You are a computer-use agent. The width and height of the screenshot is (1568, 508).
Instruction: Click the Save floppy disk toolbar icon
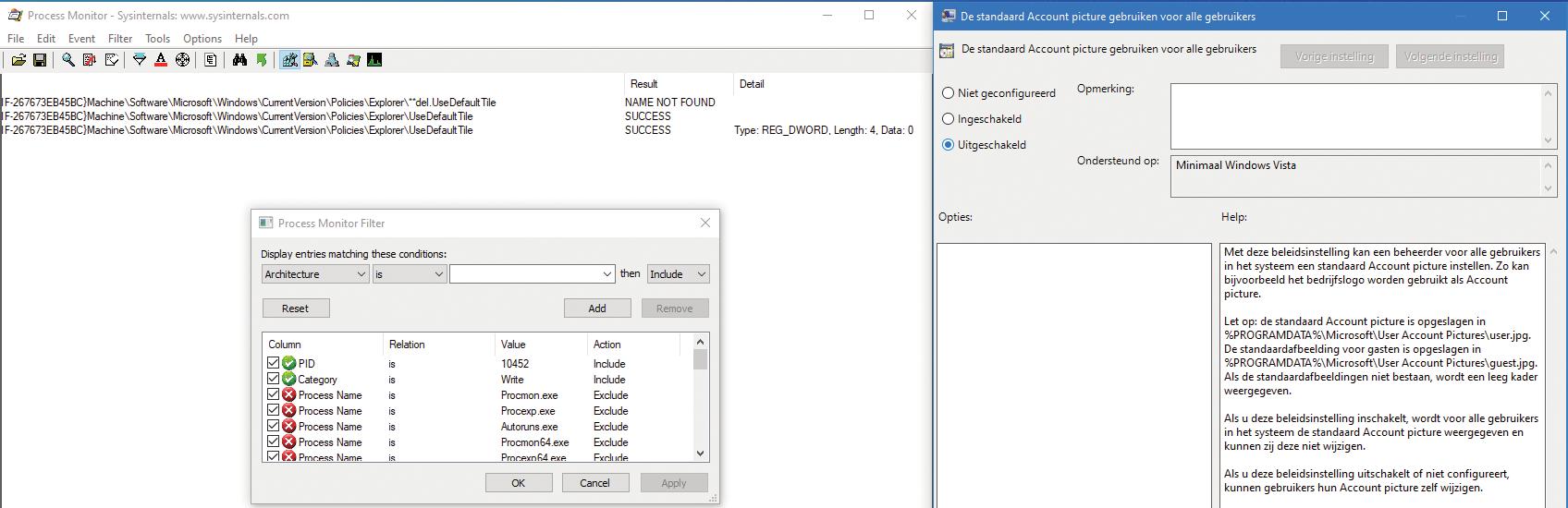[x=40, y=60]
